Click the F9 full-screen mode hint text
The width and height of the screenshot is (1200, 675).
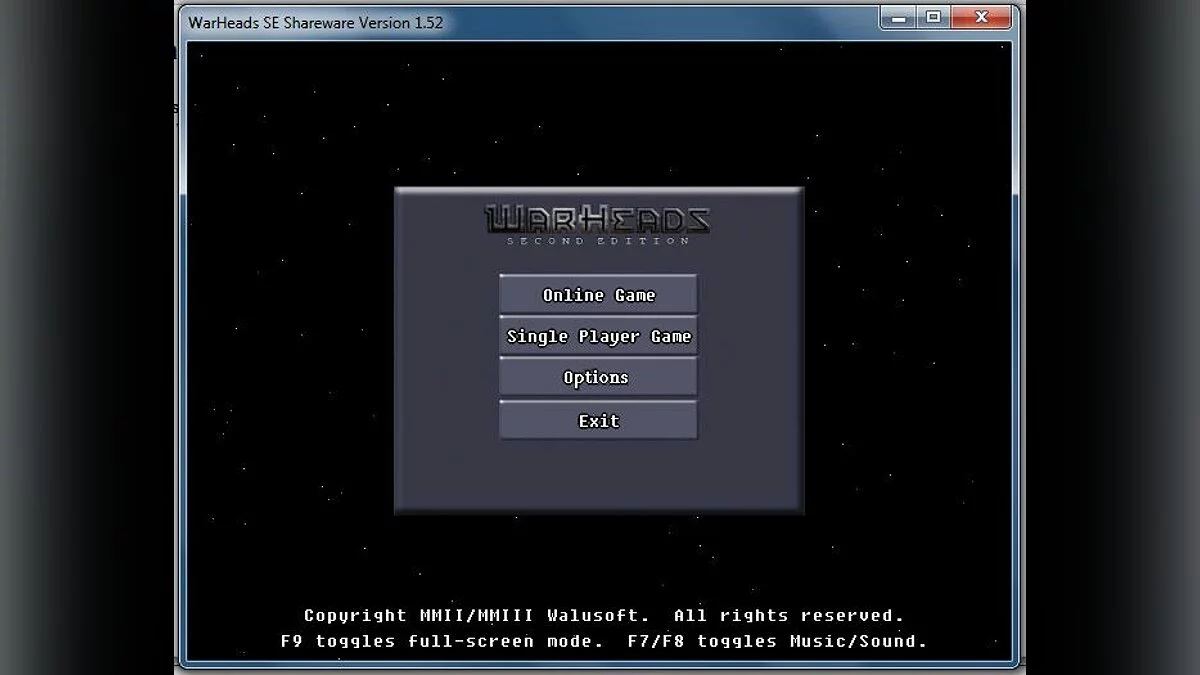point(442,641)
